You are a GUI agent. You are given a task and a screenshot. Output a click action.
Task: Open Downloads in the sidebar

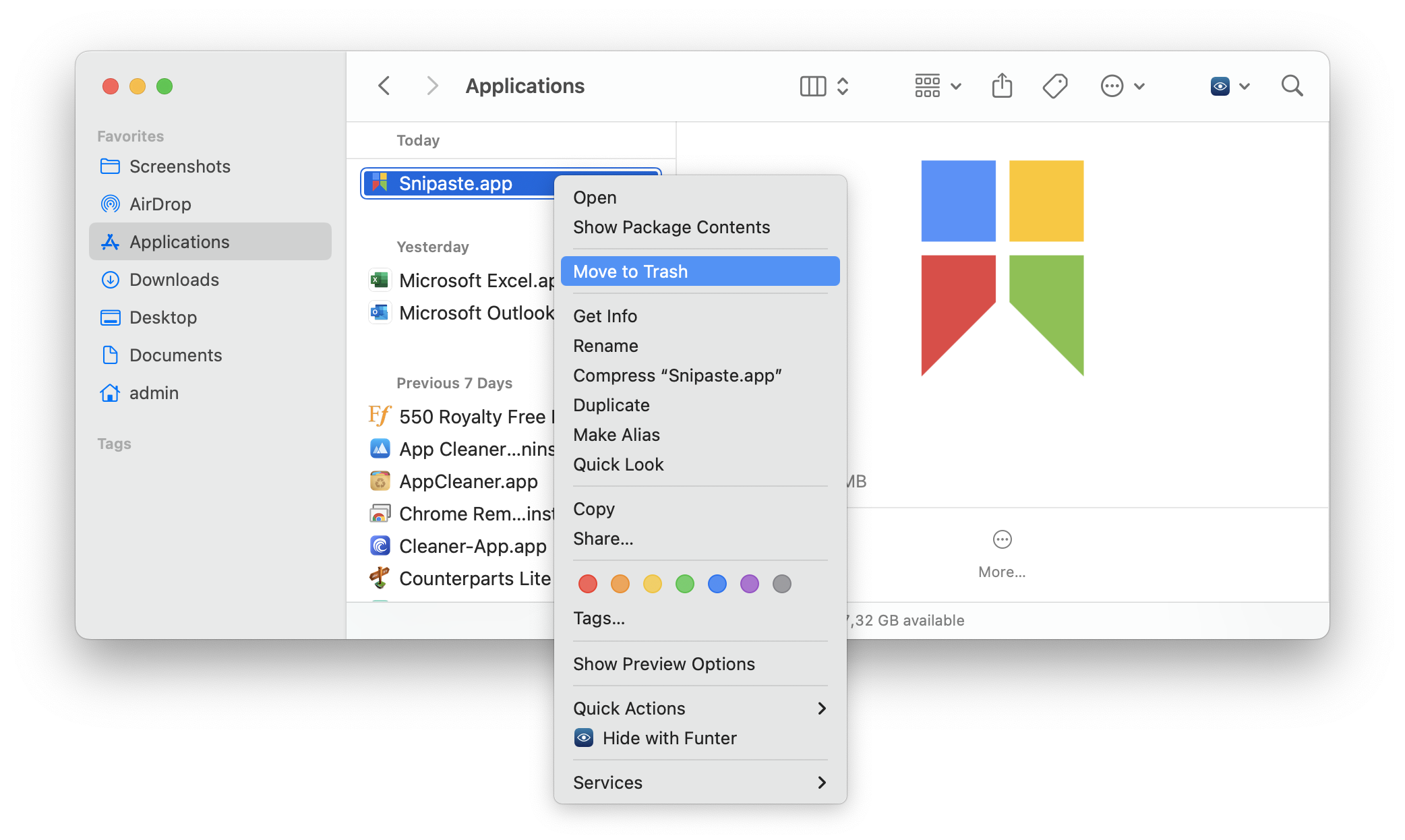coord(210,280)
